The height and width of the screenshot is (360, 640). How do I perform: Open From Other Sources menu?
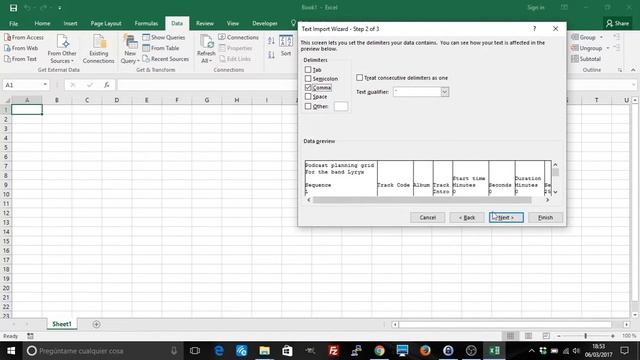tap(62, 49)
